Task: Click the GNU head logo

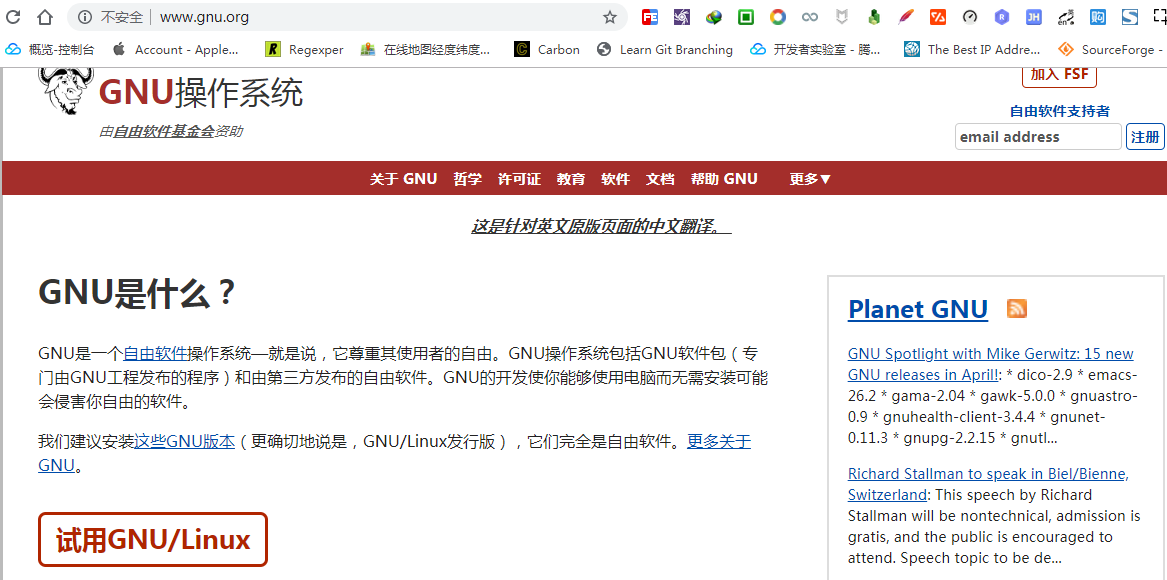Action: [x=66, y=90]
